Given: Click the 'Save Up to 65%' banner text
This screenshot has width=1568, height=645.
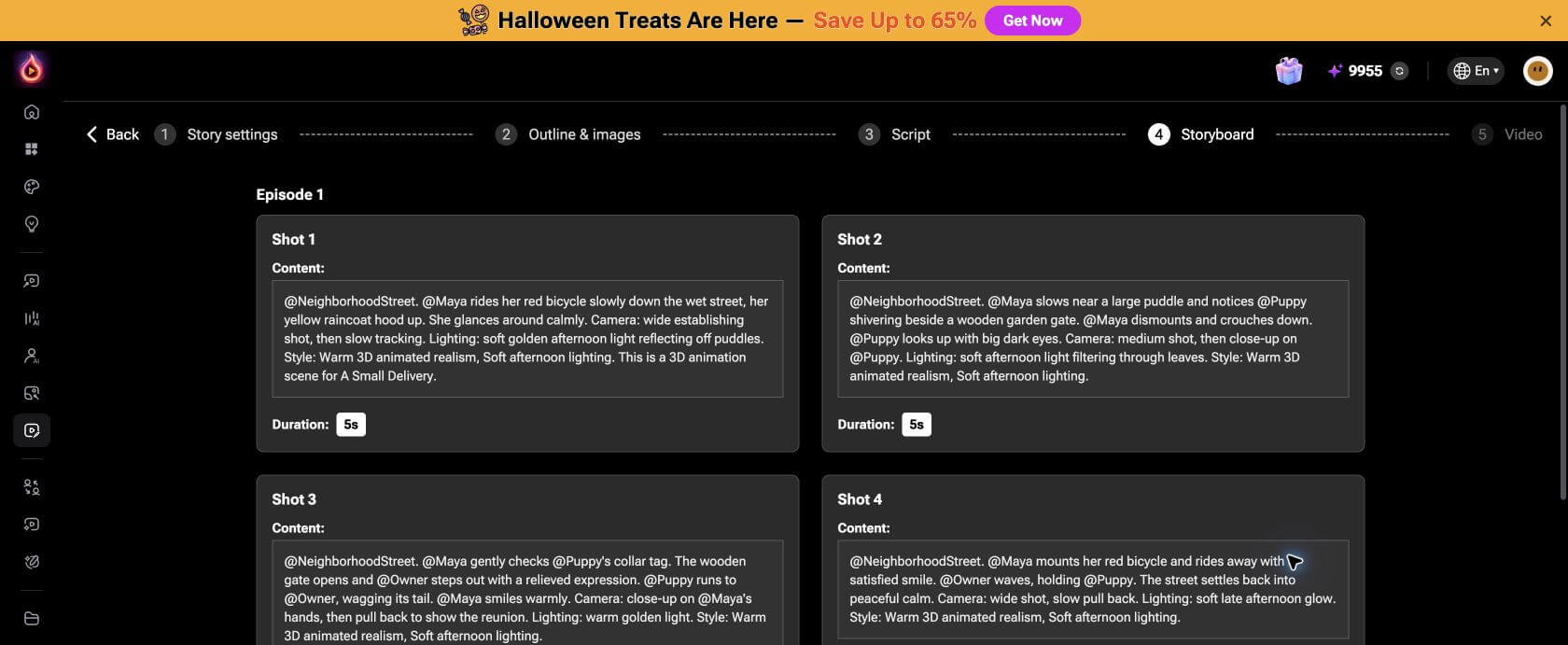Looking at the screenshot, I should 894,21.
